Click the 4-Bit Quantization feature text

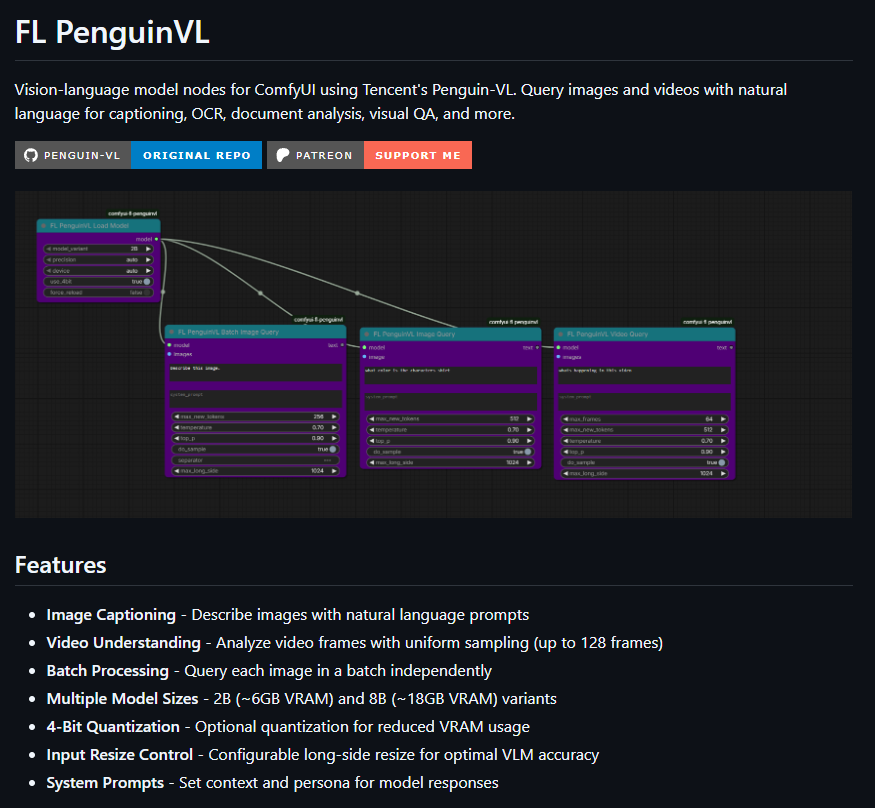point(288,727)
